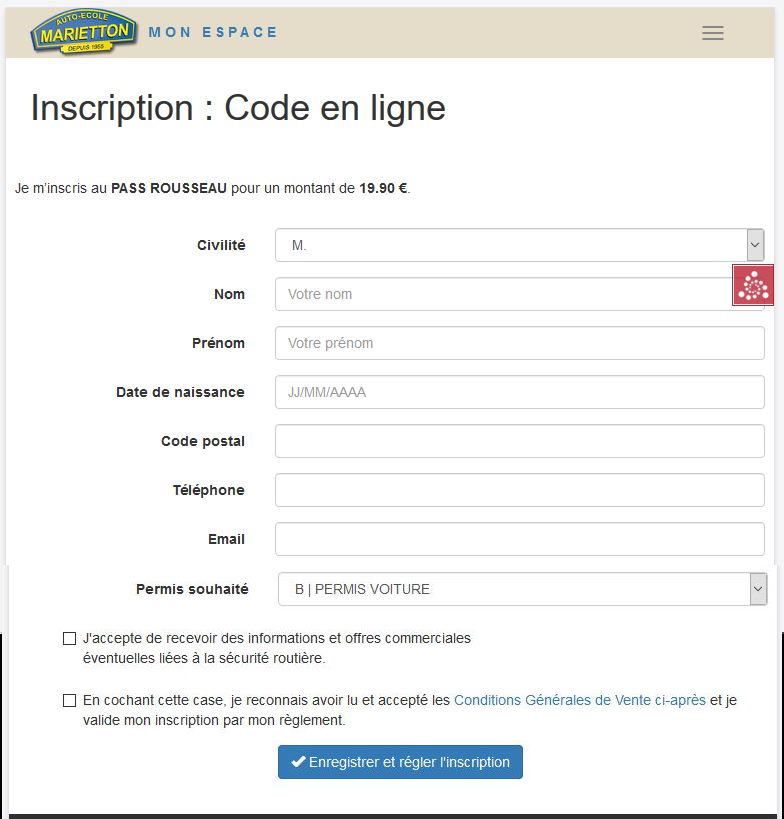Click the checkmark icon on the register button
Image resolution: width=784 pixels, height=819 pixels.
click(298, 762)
